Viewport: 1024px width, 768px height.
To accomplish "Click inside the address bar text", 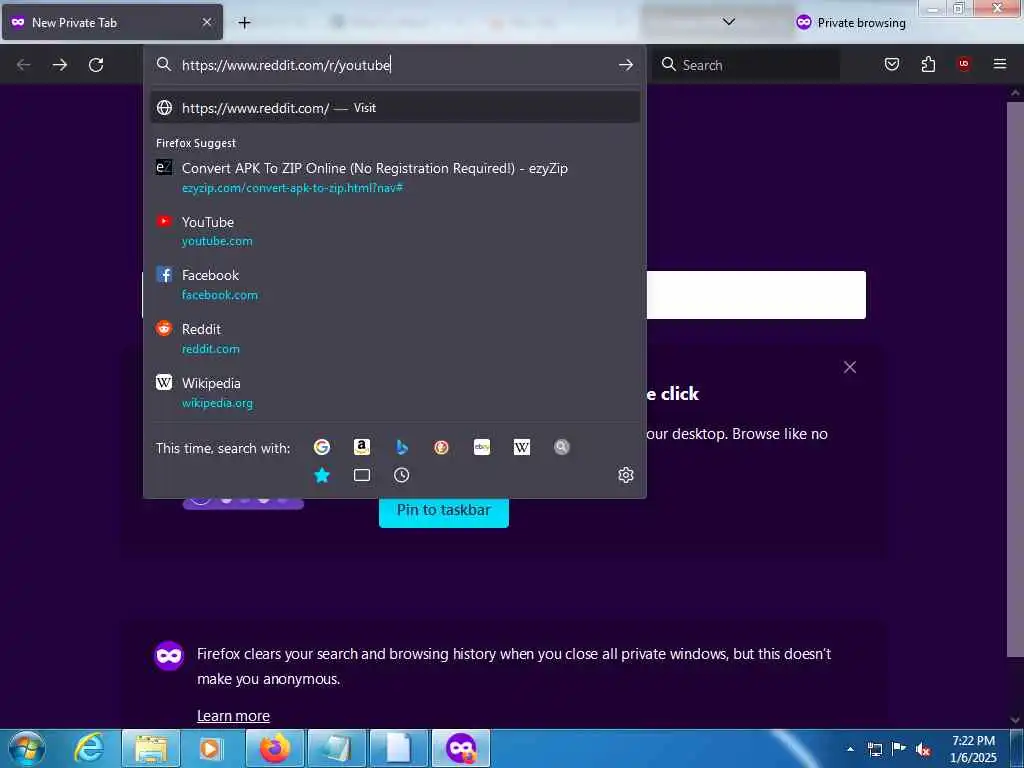I will 286,65.
